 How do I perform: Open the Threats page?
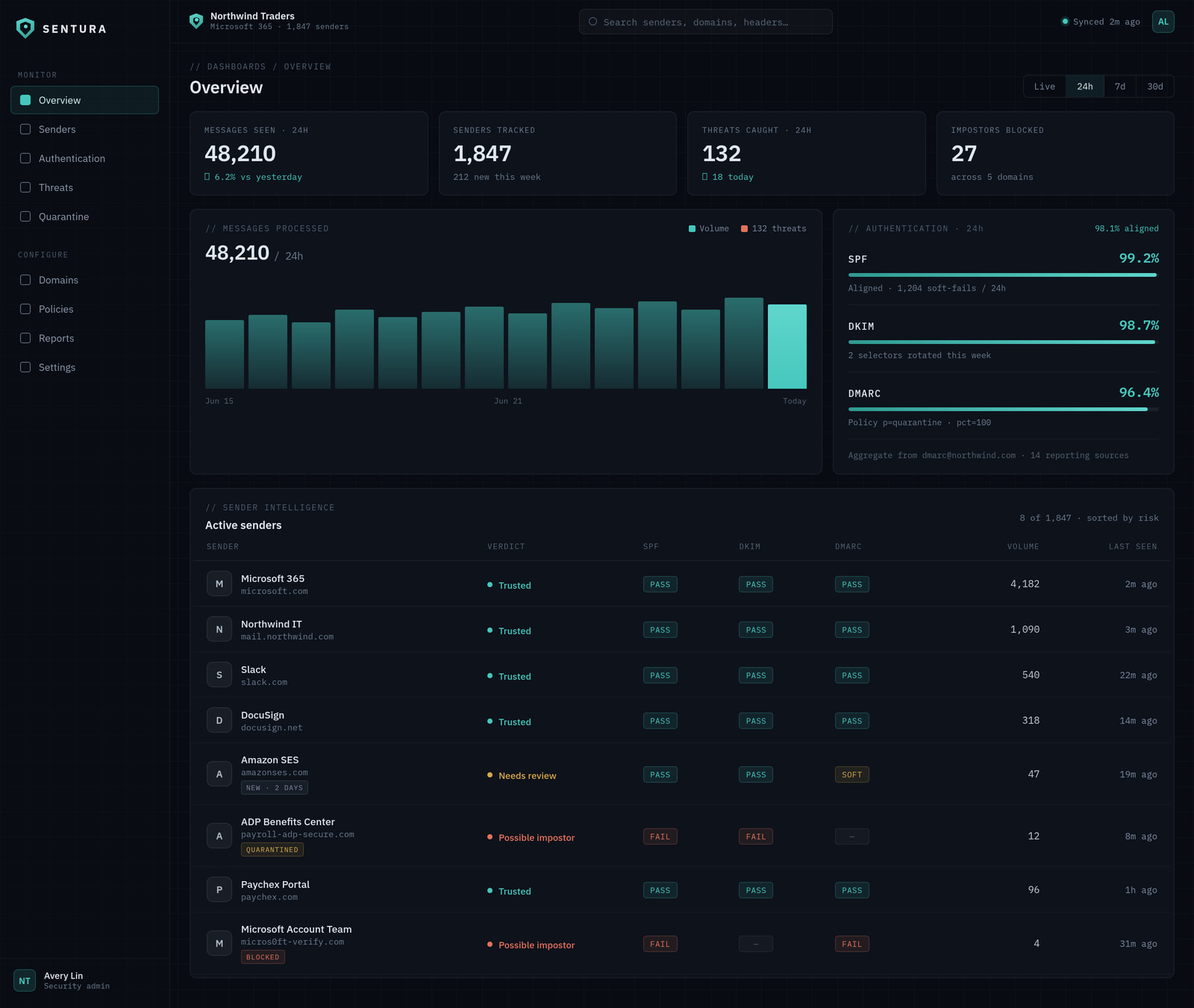click(x=84, y=187)
